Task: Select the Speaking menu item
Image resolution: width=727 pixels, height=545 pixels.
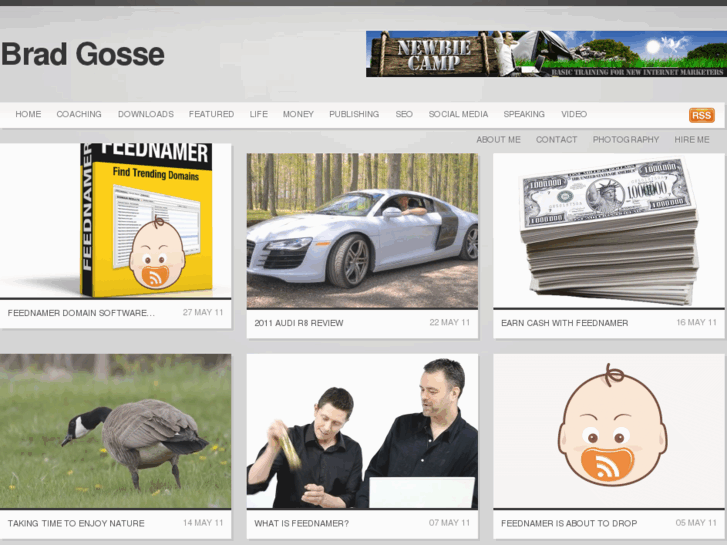Action: 524,114
